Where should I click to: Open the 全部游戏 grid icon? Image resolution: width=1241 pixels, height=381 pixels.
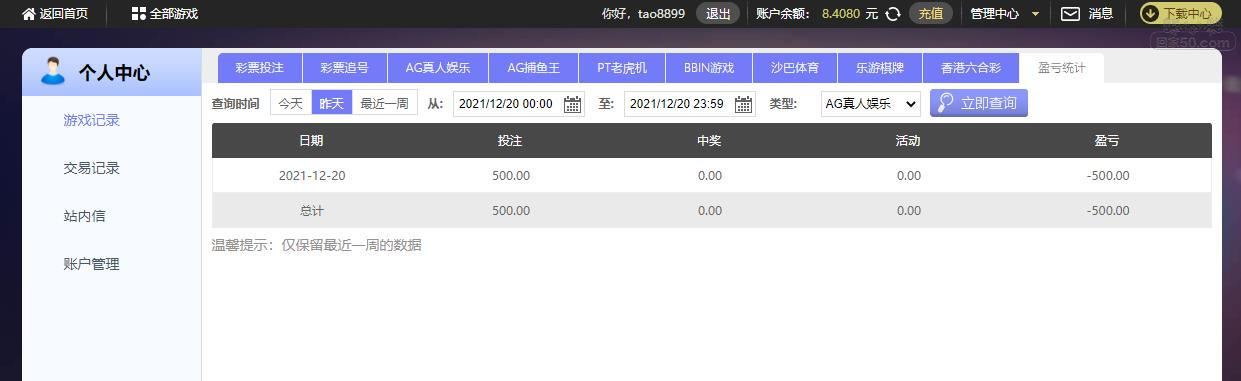138,14
